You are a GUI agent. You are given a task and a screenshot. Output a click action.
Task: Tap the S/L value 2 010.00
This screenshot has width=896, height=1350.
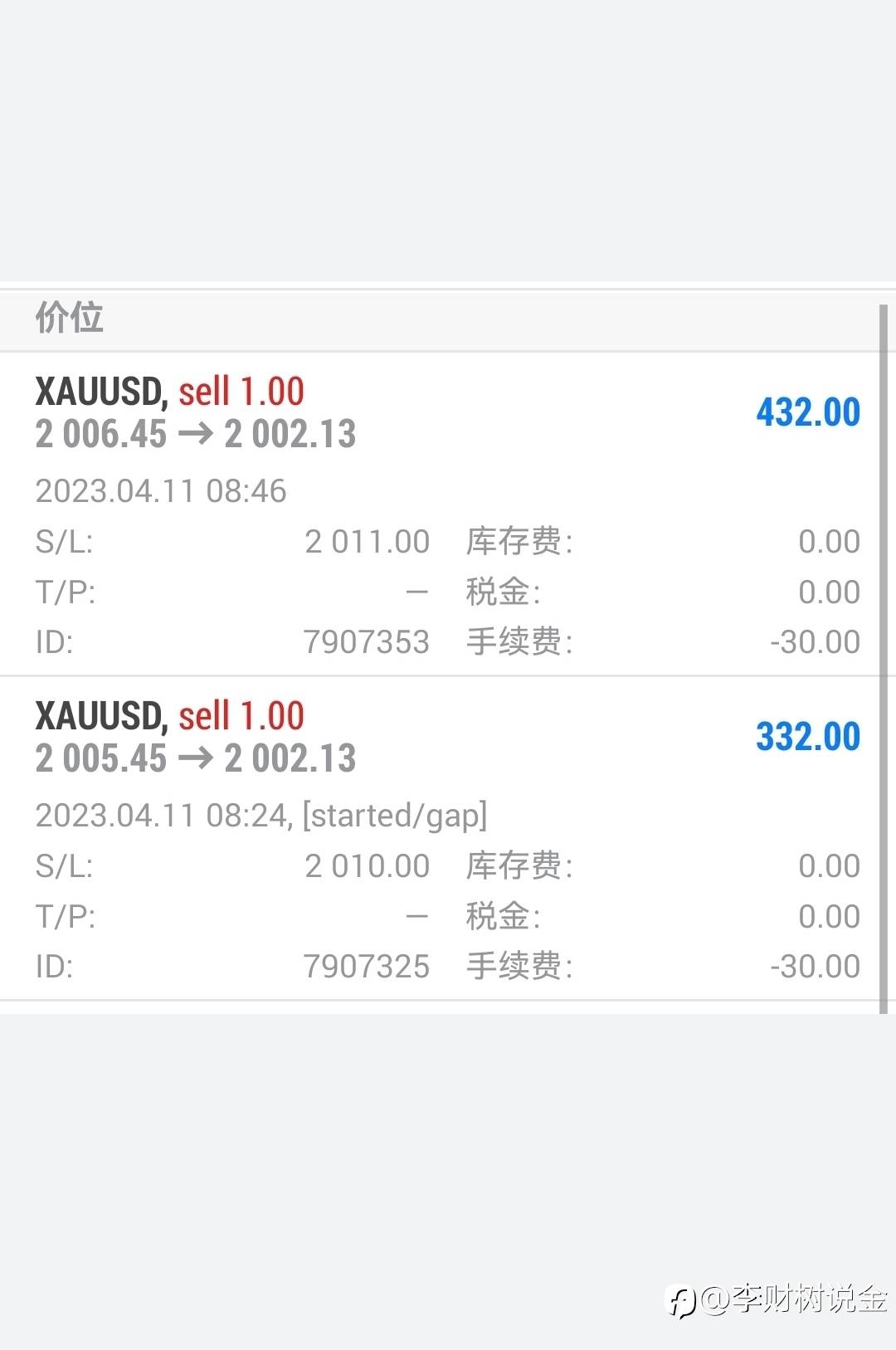(x=367, y=866)
